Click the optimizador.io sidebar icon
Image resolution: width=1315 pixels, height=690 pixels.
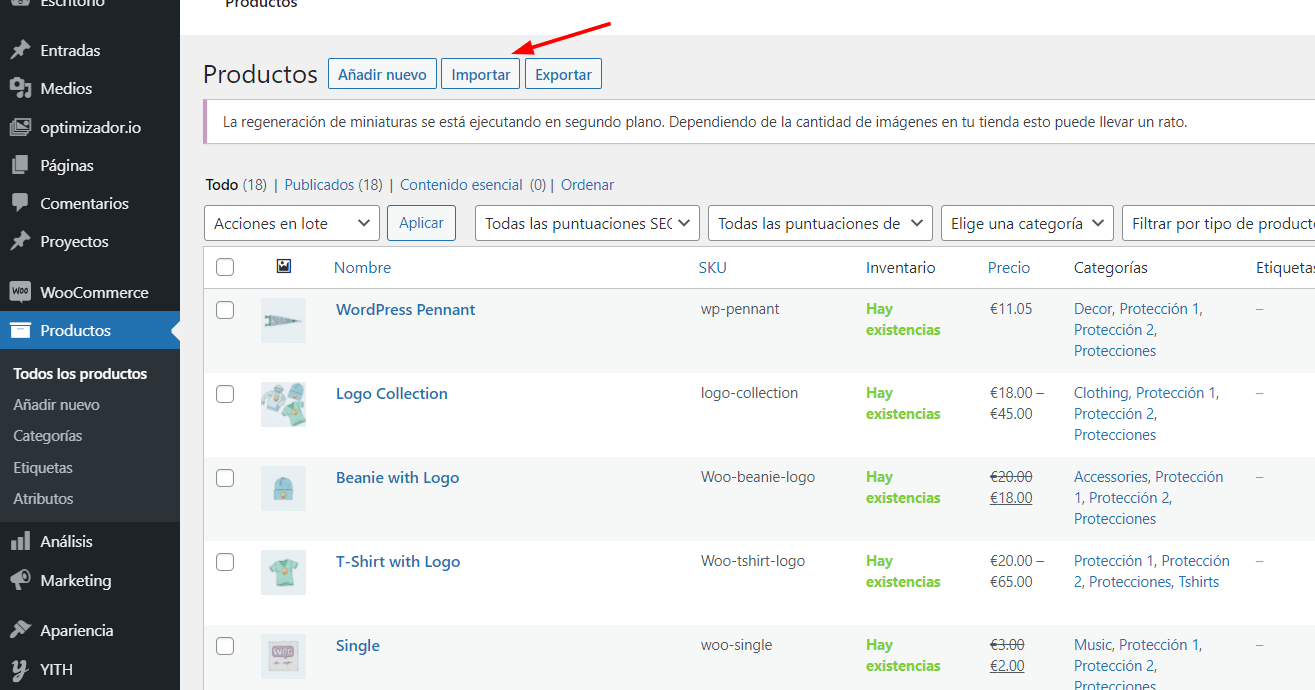tap(20, 127)
